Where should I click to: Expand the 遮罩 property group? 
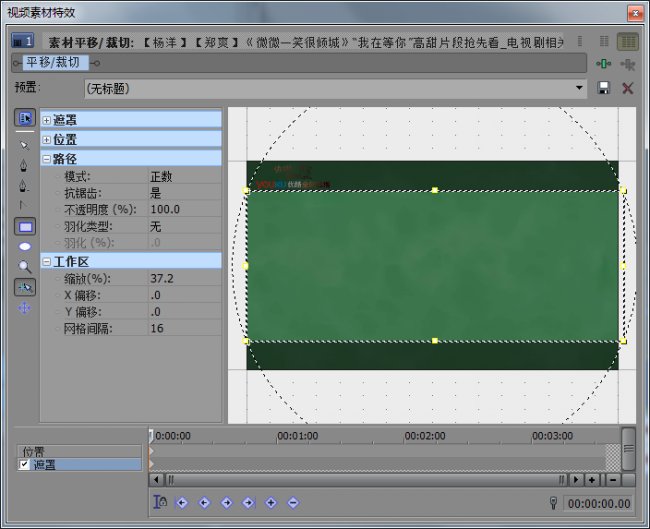46,120
